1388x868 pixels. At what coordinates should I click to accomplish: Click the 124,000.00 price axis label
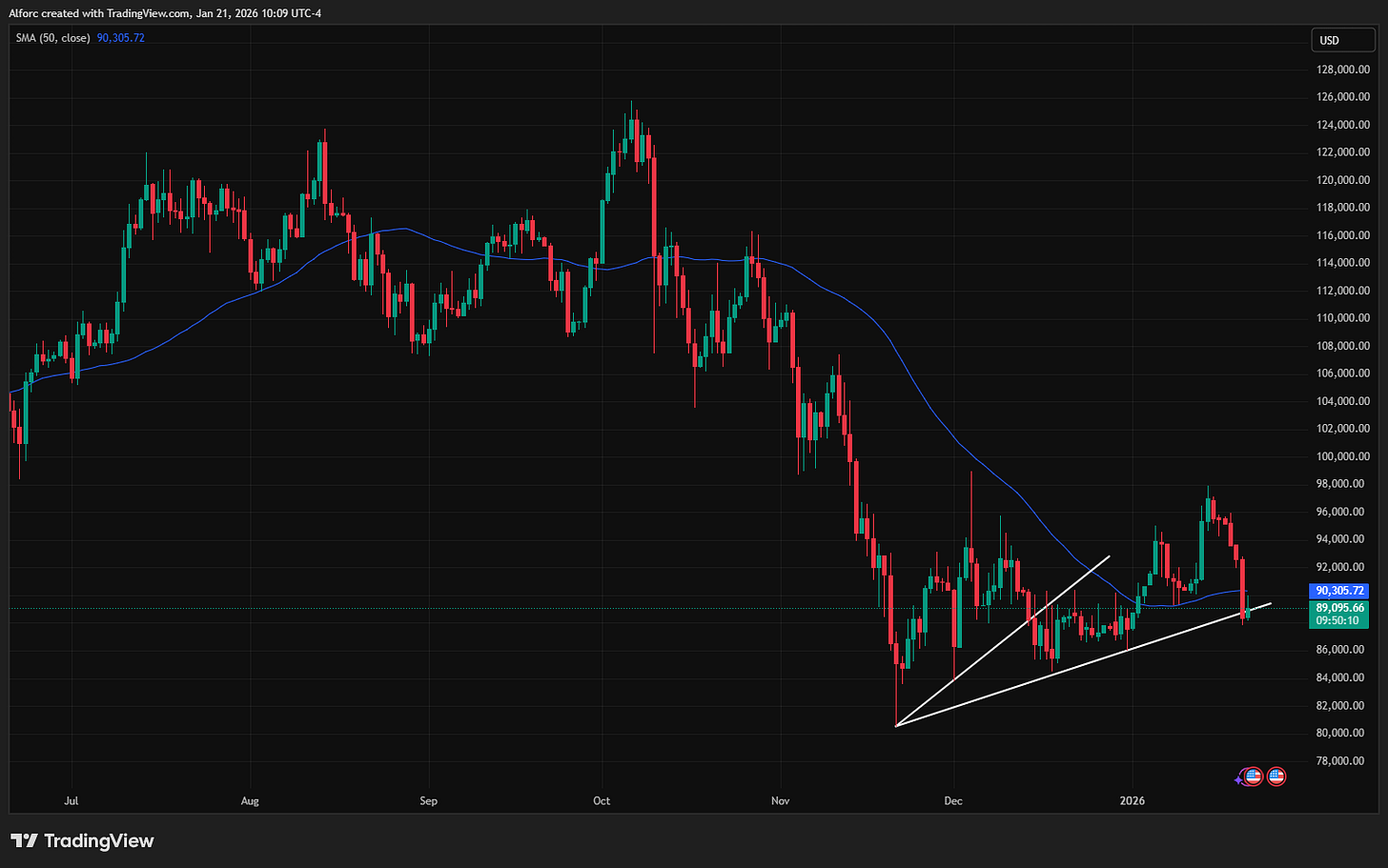pos(1343,125)
